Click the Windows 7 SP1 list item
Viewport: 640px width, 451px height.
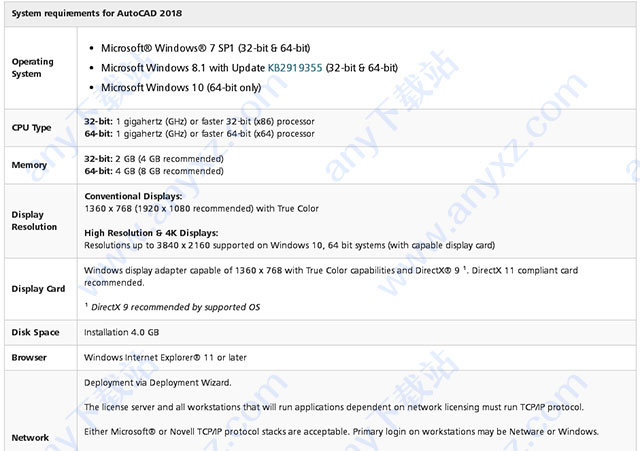(206, 48)
